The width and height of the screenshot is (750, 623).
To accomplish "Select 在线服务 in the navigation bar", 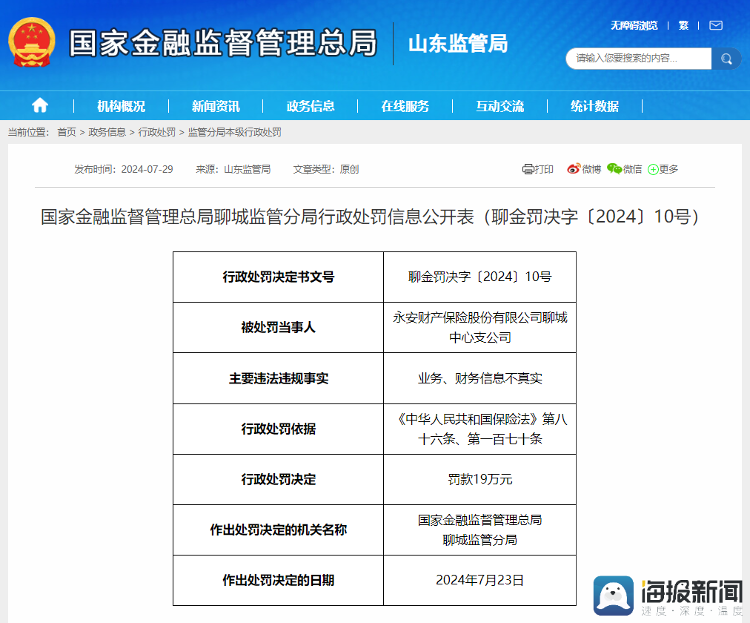I will pyautogui.click(x=405, y=106).
